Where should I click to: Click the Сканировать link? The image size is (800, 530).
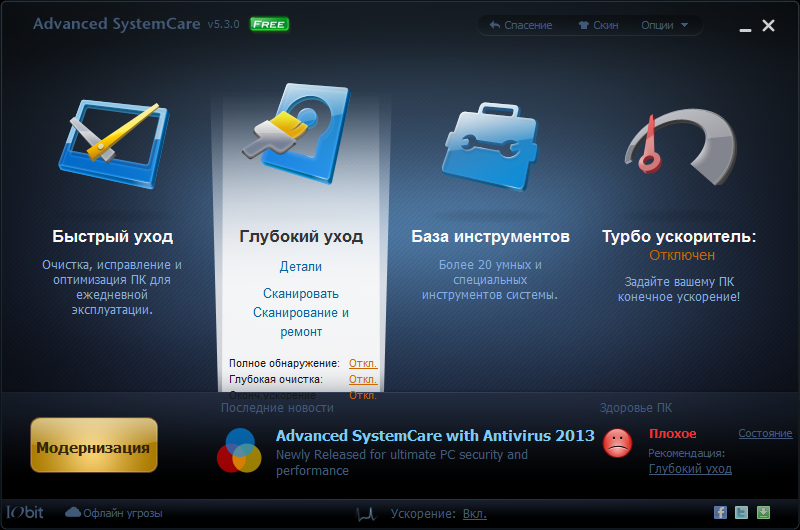301,294
